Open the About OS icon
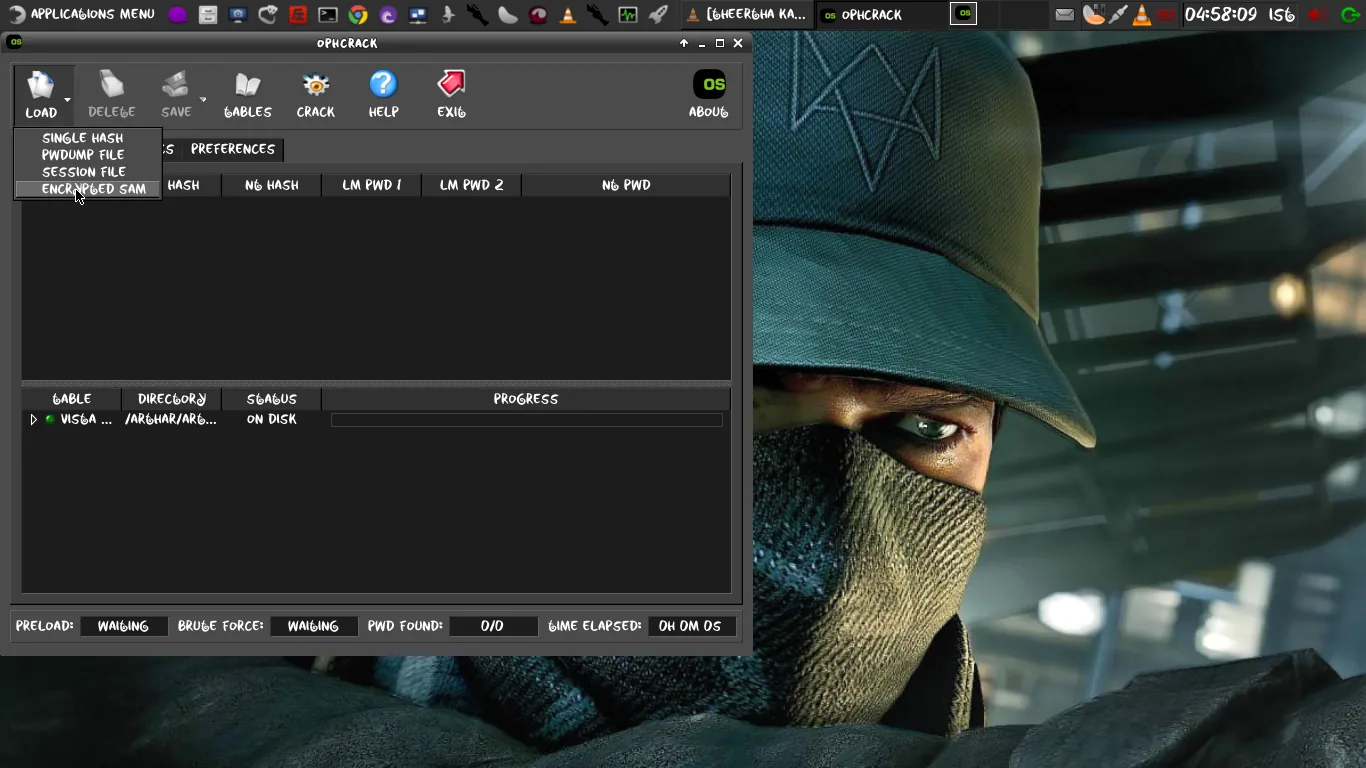Image resolution: width=1366 pixels, height=768 pixels. pos(708,95)
